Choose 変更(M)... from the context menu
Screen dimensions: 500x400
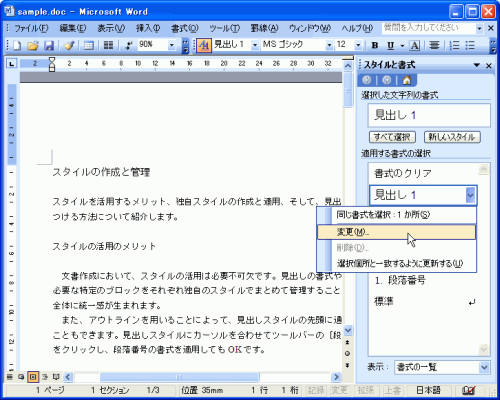(397, 232)
